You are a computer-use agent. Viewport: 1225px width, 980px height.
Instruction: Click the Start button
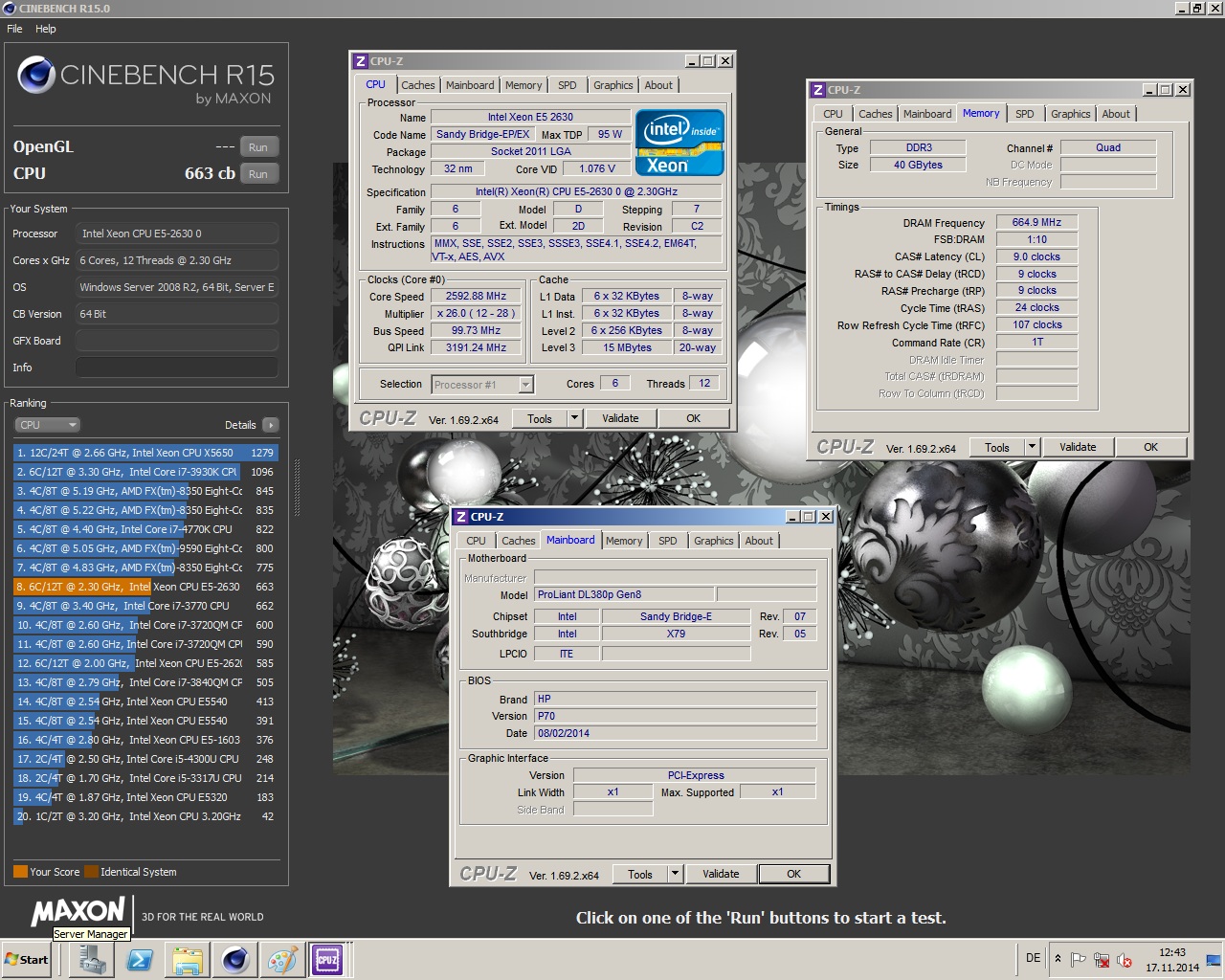pos(26,960)
